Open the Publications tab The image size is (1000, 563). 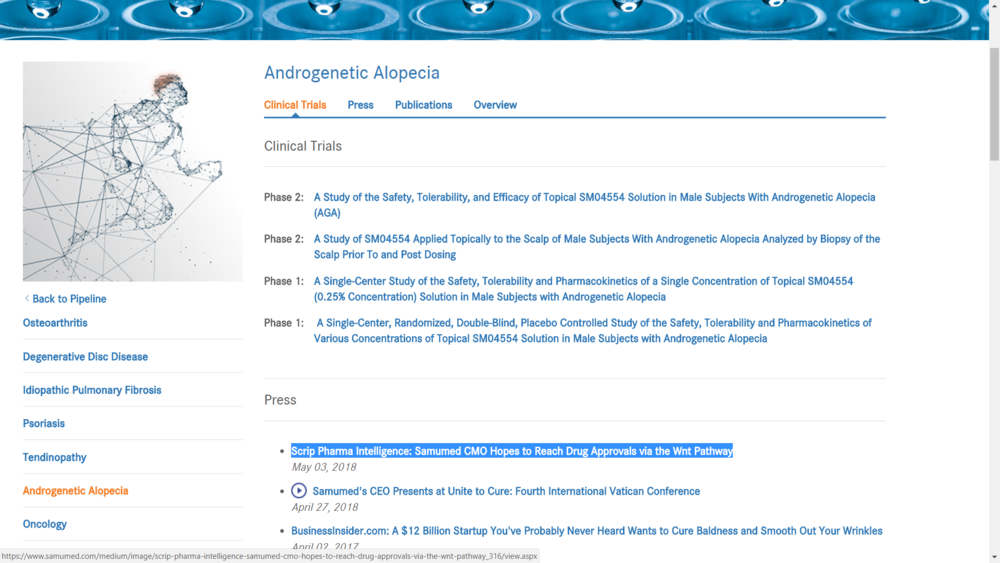coord(423,105)
